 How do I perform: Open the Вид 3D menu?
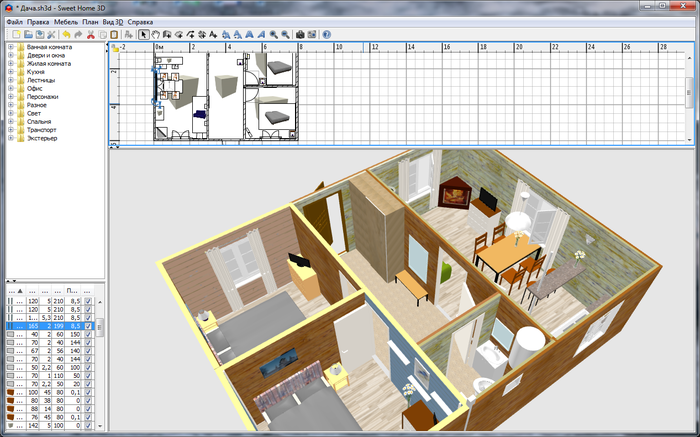click(113, 20)
